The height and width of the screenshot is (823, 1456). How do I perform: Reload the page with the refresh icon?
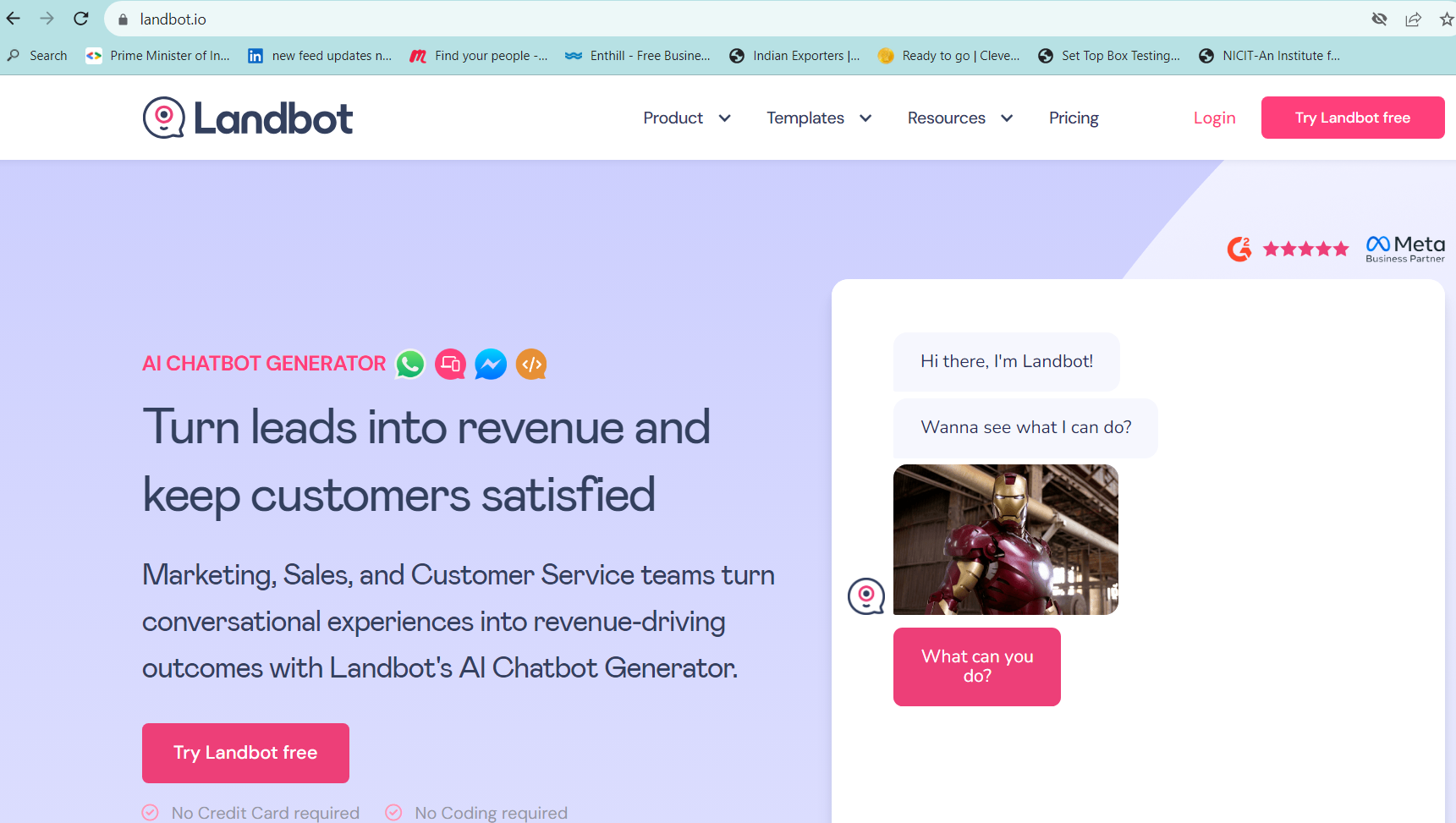[81, 19]
